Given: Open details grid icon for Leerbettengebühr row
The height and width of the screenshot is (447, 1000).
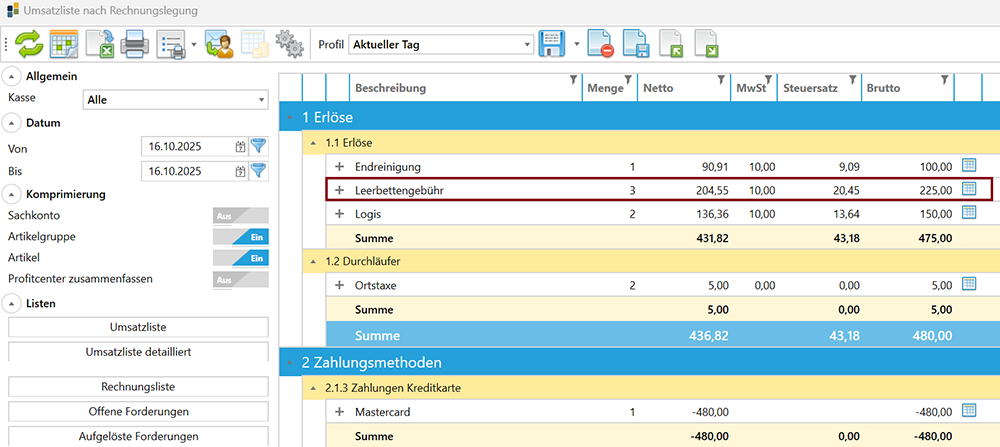Looking at the screenshot, I should [x=968, y=189].
